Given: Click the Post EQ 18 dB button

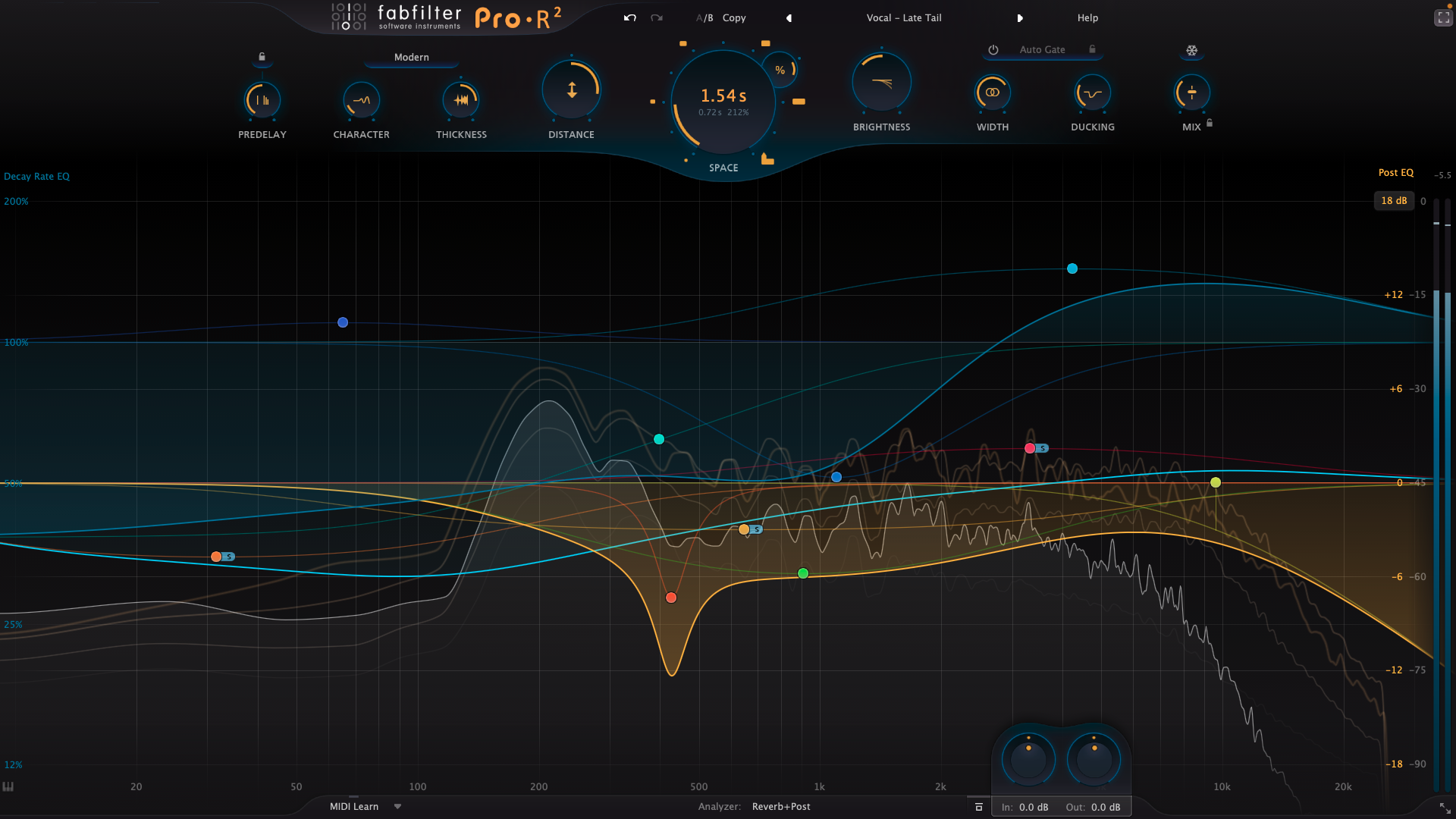Looking at the screenshot, I should coord(1394,200).
